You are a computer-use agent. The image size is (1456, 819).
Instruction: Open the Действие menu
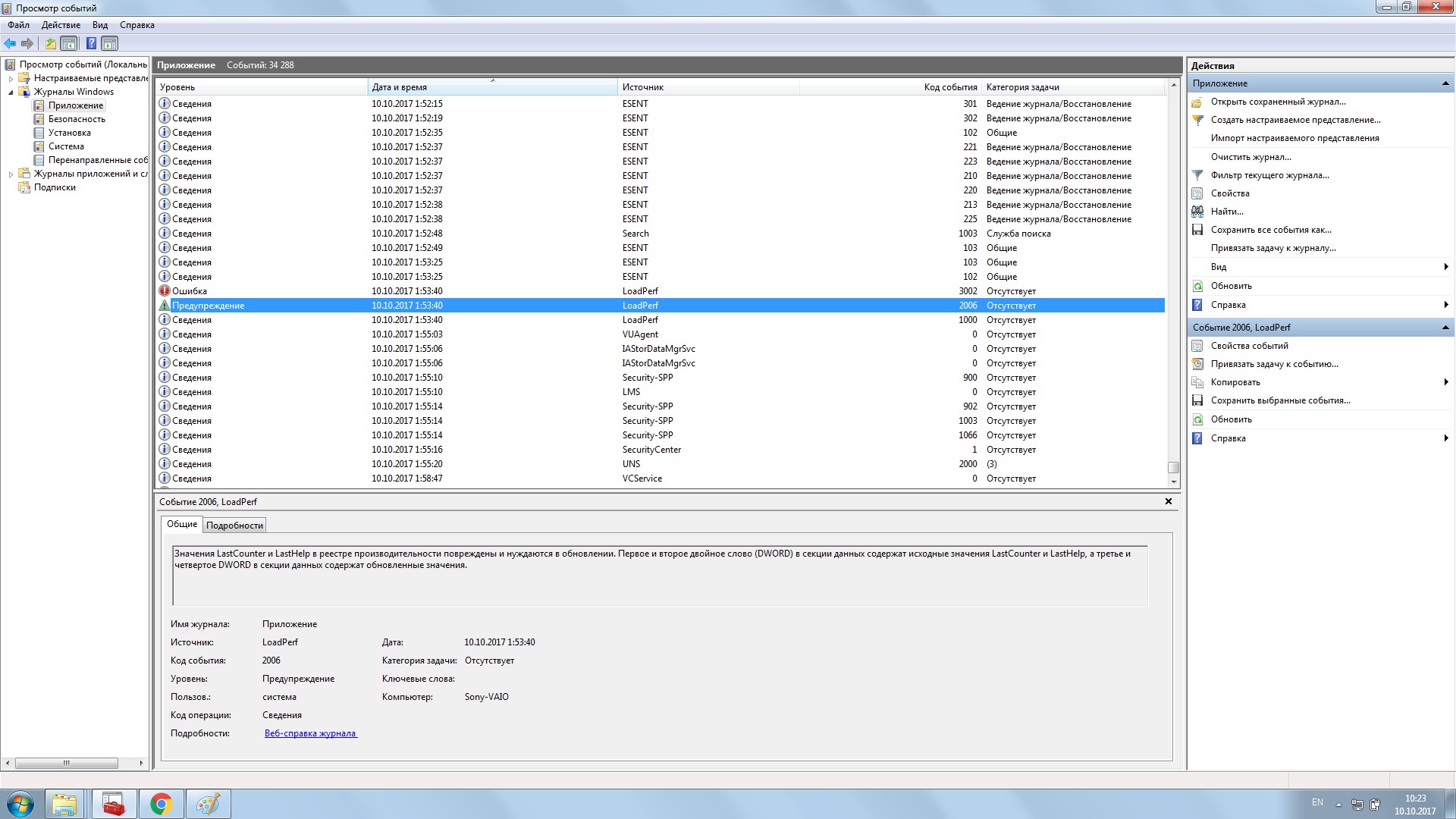[x=61, y=25]
